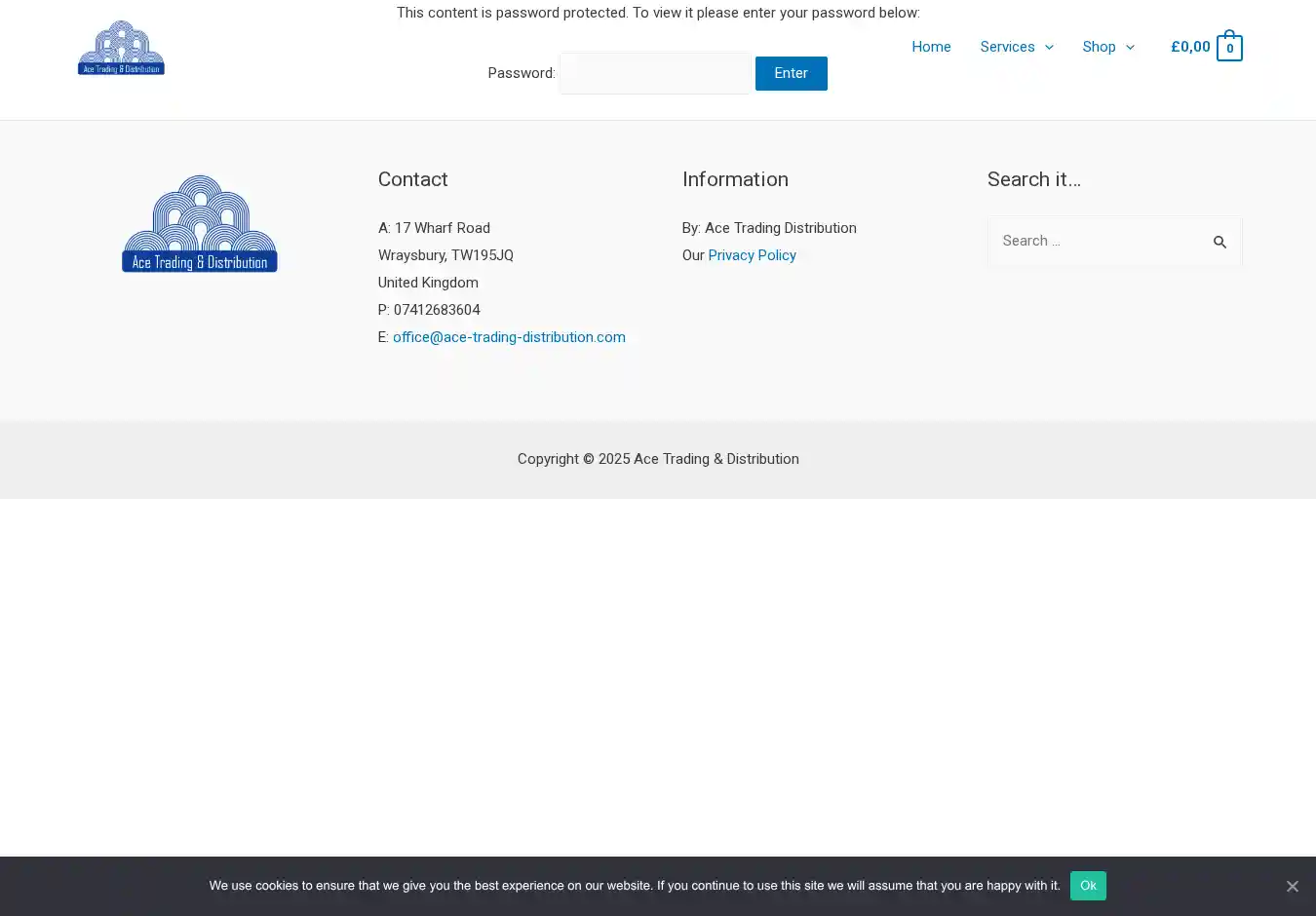The height and width of the screenshot is (916, 1316).
Task: Click the Copyright 2025 footer text
Action: click(x=658, y=459)
